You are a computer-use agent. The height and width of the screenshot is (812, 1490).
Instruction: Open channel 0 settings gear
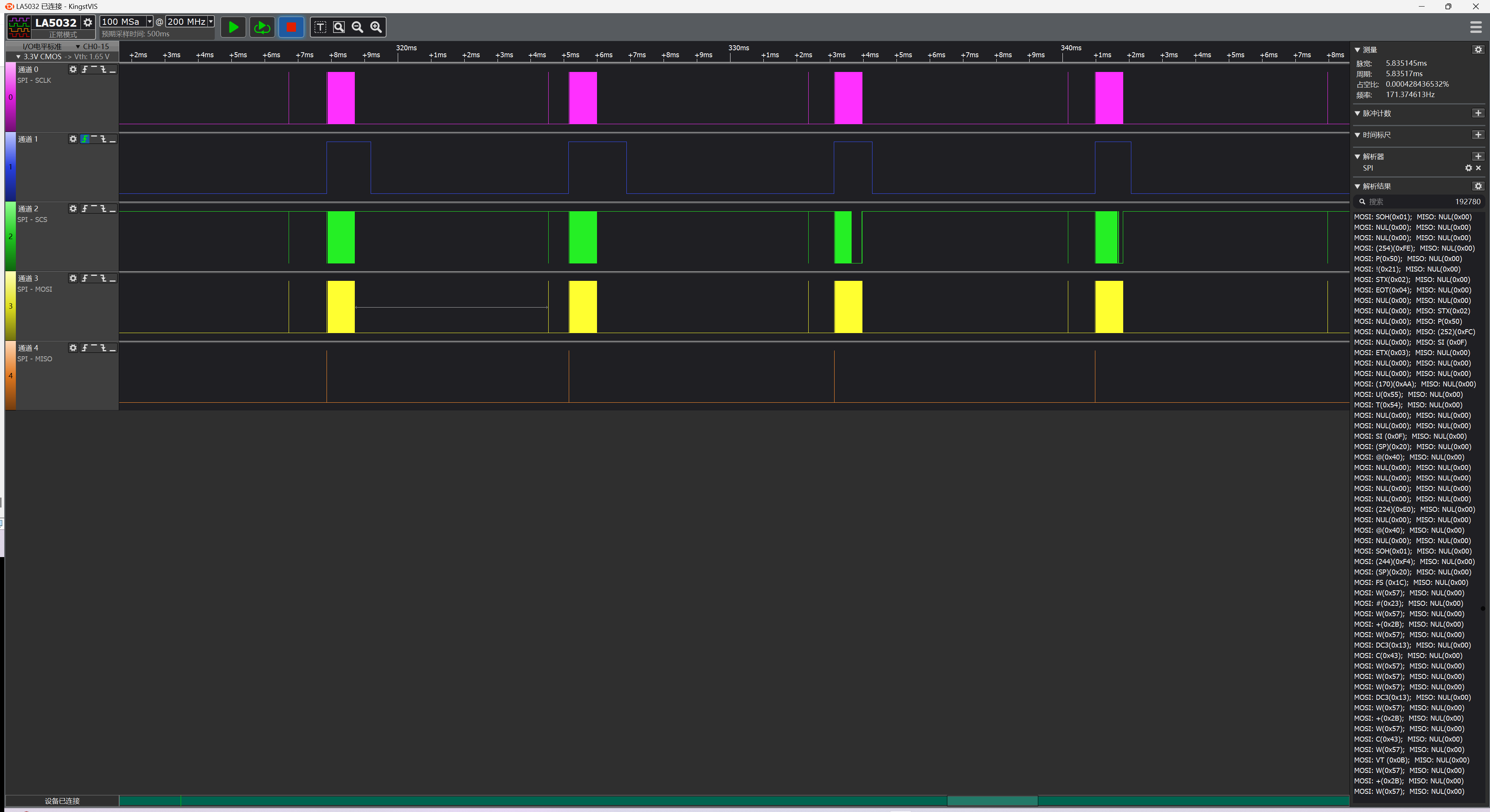tap(73, 69)
